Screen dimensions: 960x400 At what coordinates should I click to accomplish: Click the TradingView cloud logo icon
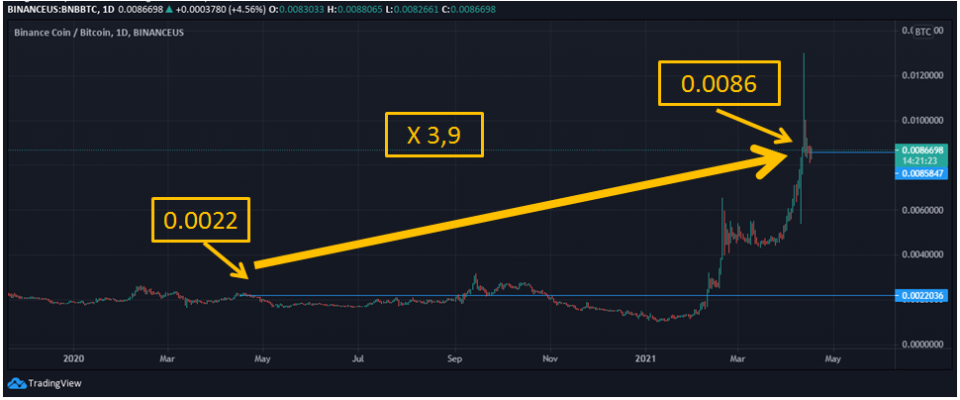coord(18,382)
